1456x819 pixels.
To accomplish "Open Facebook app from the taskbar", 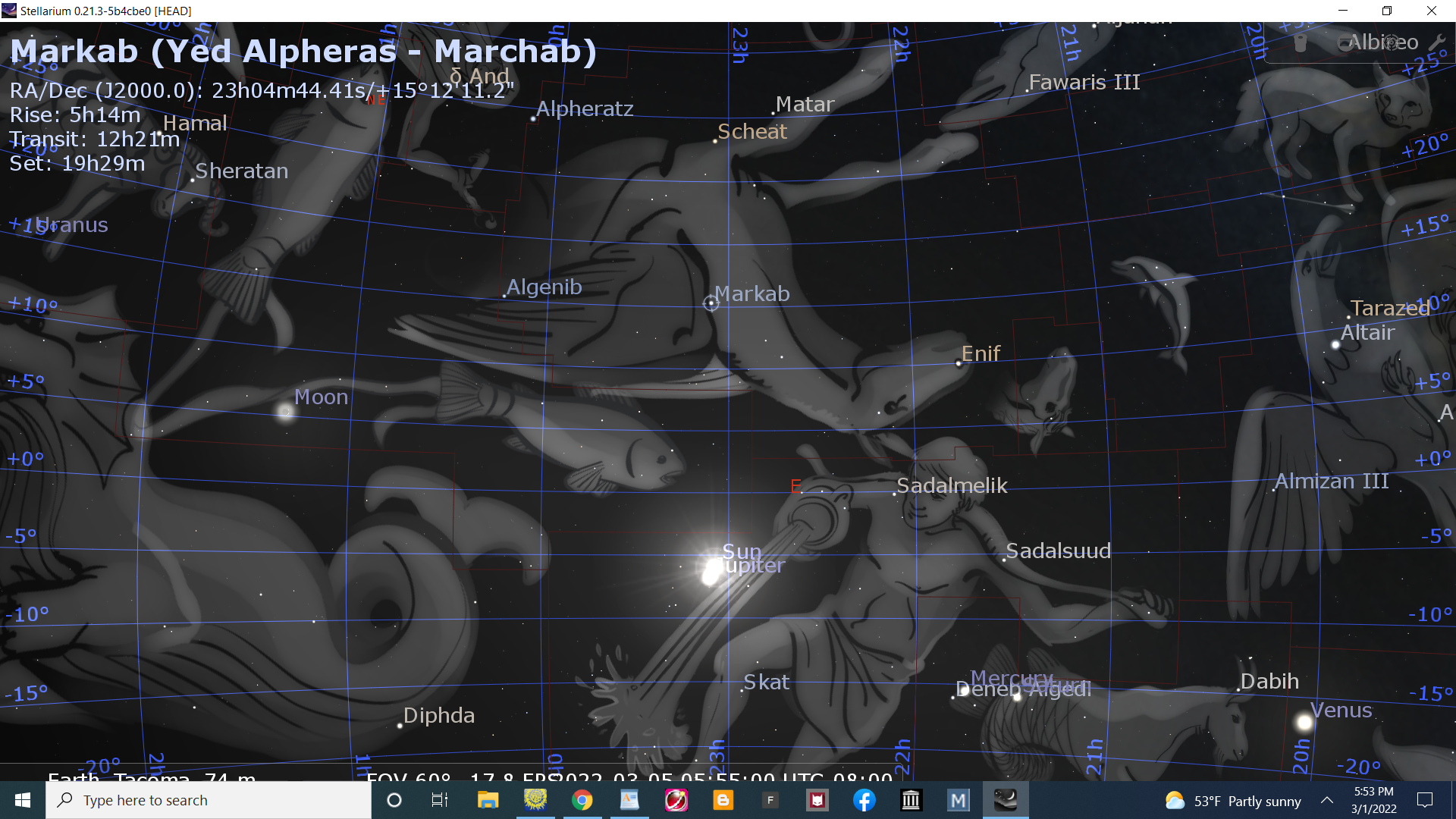I will [x=864, y=800].
